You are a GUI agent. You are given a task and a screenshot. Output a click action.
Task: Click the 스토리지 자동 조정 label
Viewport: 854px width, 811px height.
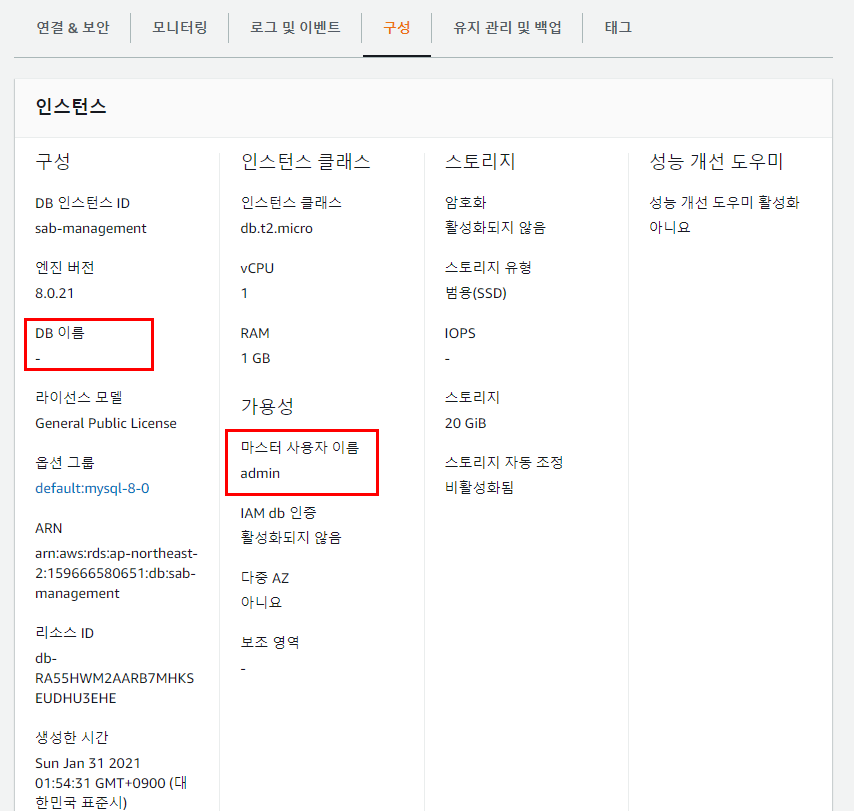click(x=503, y=462)
